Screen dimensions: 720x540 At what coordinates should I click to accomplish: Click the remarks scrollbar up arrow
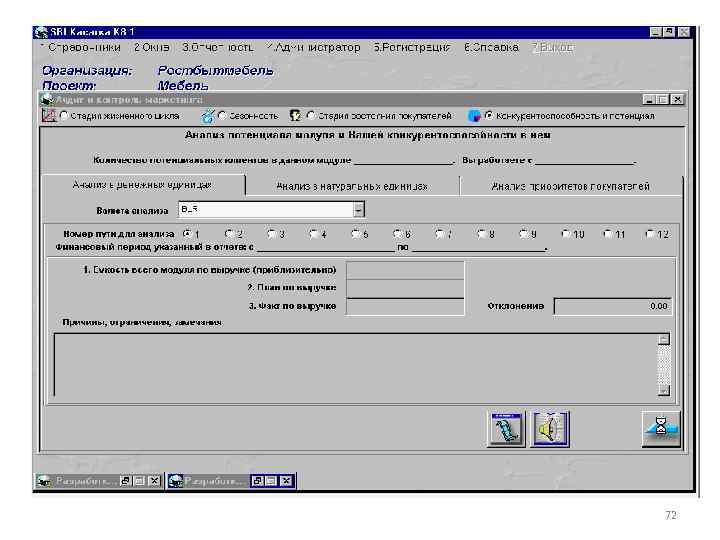(664, 339)
